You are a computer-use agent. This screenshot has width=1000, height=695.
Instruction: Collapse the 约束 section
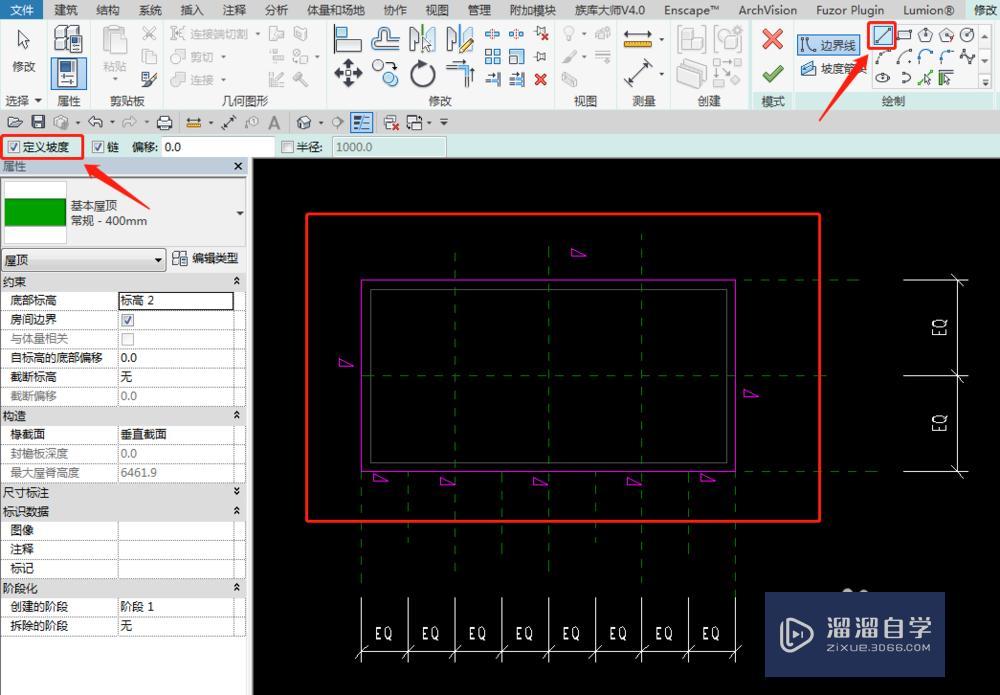(x=237, y=281)
